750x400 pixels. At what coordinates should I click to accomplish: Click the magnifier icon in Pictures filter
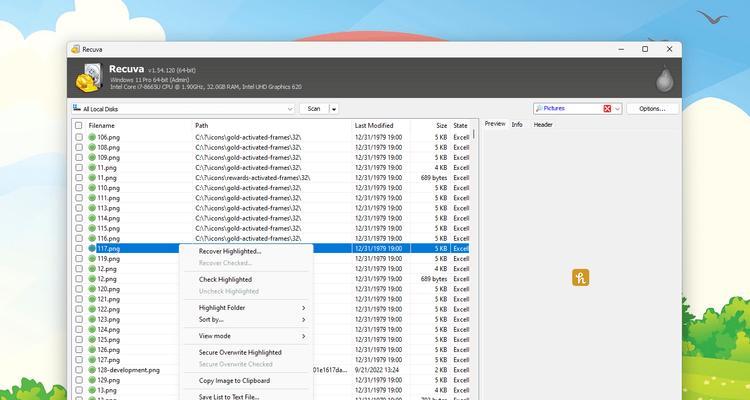pos(539,109)
